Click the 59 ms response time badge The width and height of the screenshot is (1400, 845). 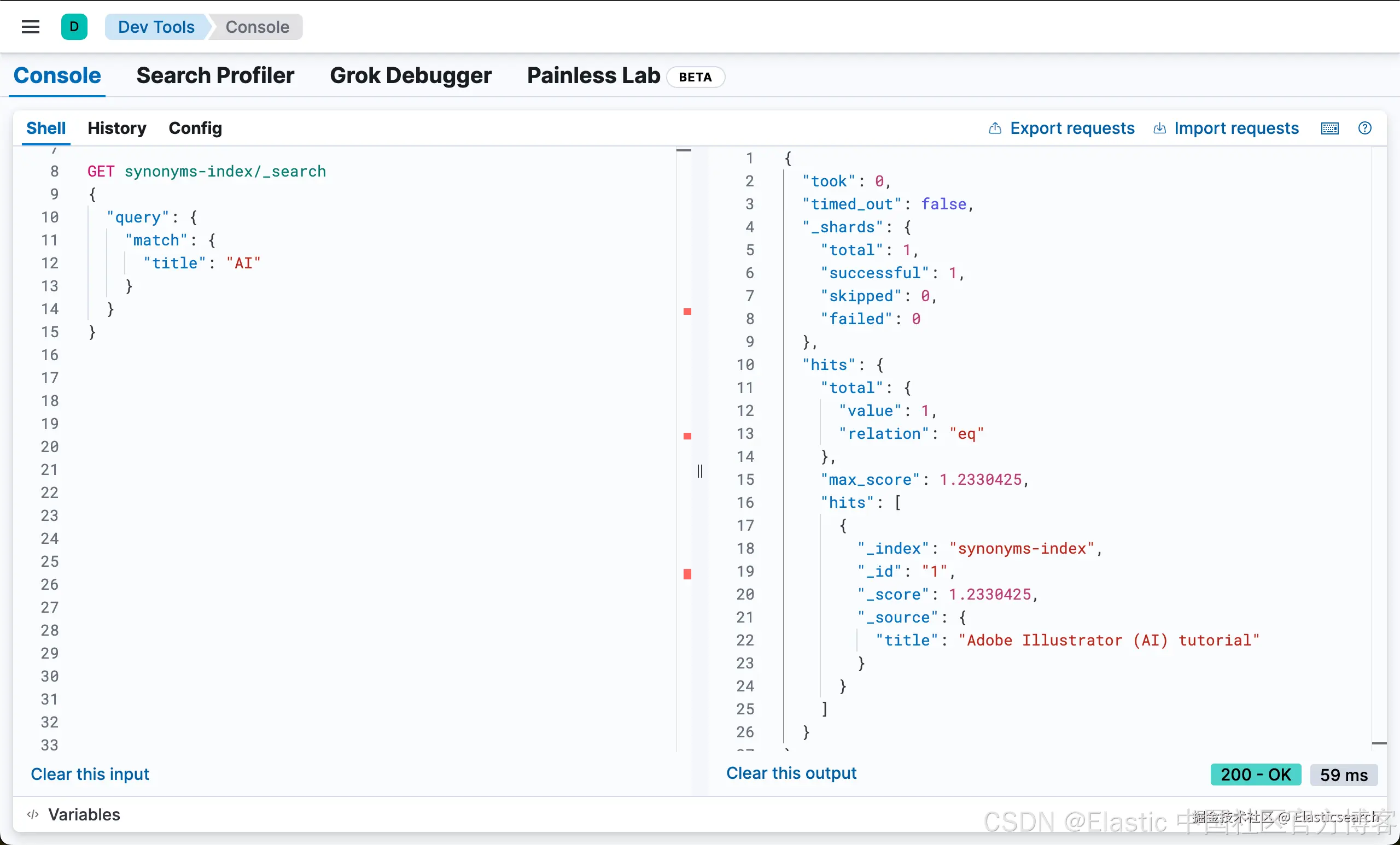pyautogui.click(x=1344, y=774)
